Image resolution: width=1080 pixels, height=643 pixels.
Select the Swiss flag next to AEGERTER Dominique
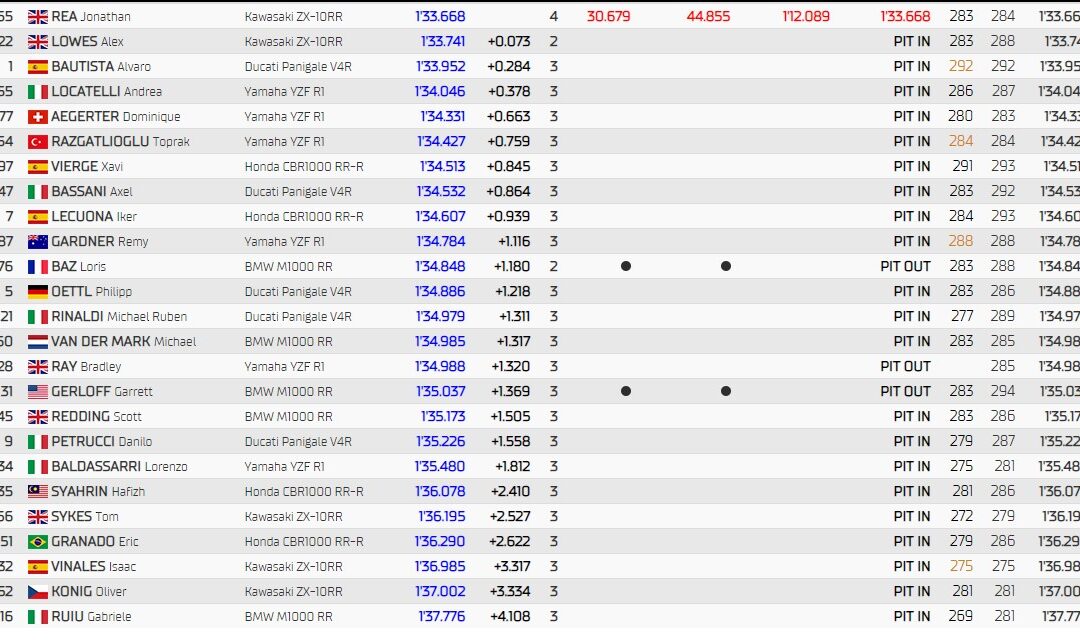(x=38, y=116)
